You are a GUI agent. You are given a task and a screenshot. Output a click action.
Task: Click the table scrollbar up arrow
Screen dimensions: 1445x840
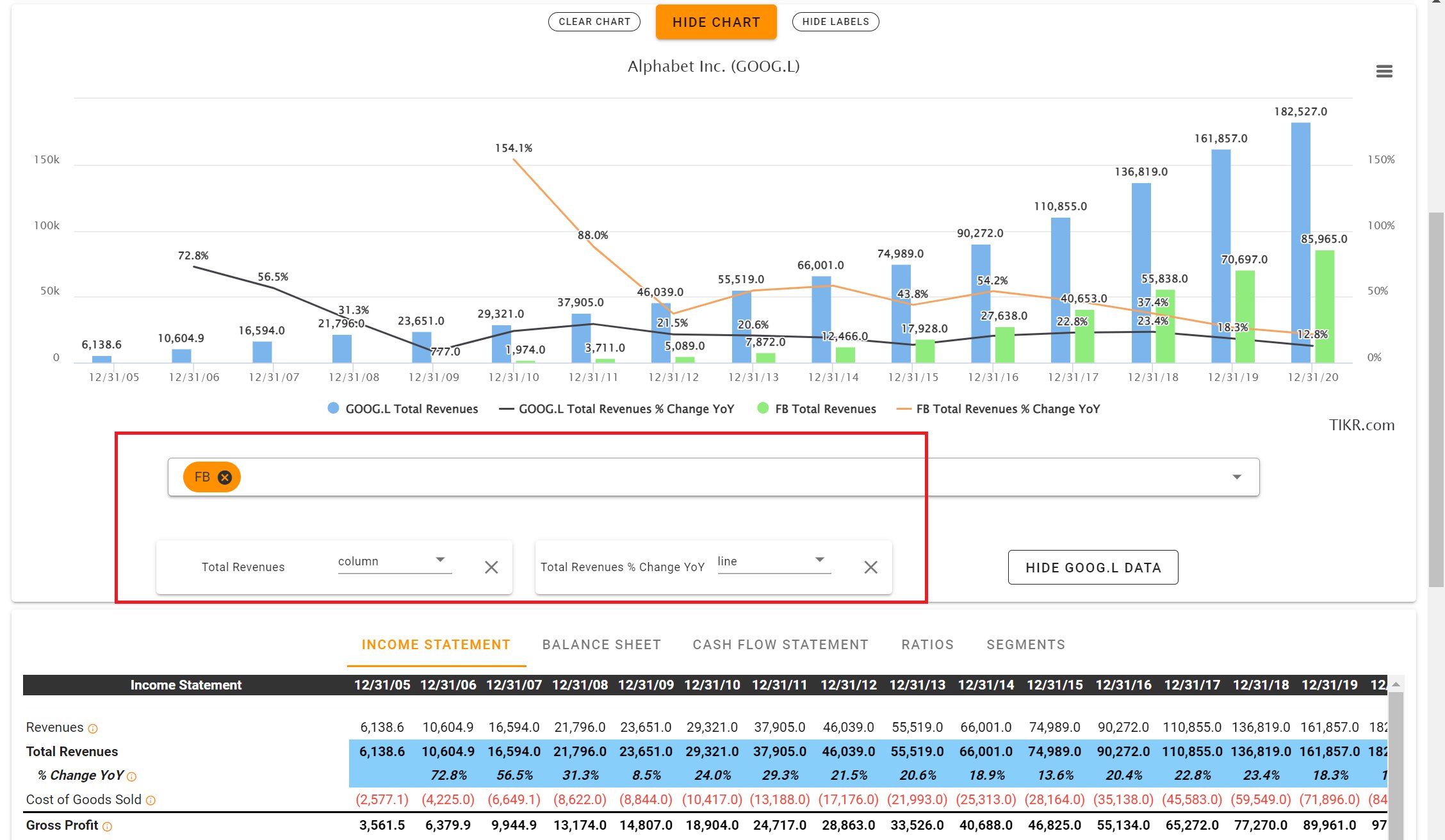pos(1396,684)
